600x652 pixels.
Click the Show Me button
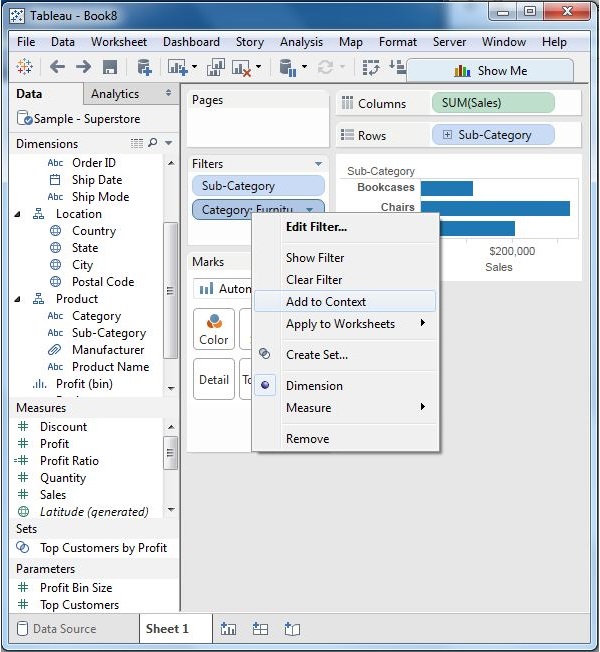tap(490, 71)
